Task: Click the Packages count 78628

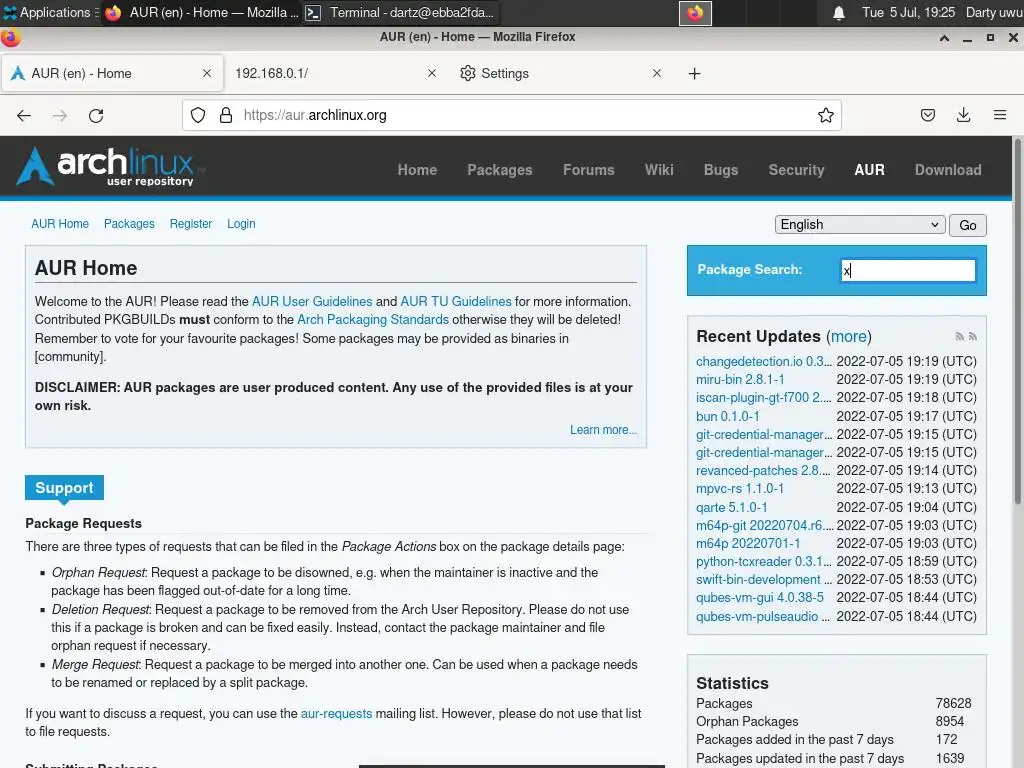Action: pos(953,703)
